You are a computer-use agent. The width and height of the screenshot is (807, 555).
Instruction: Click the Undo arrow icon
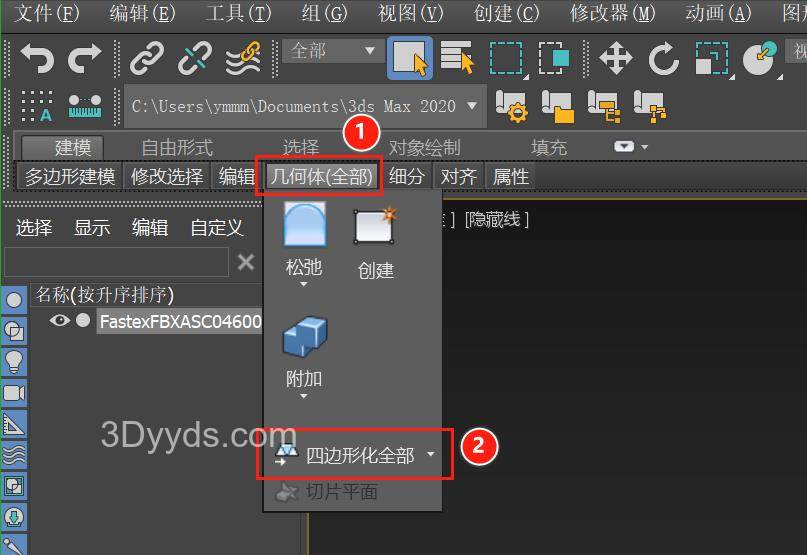pyautogui.click(x=37, y=58)
